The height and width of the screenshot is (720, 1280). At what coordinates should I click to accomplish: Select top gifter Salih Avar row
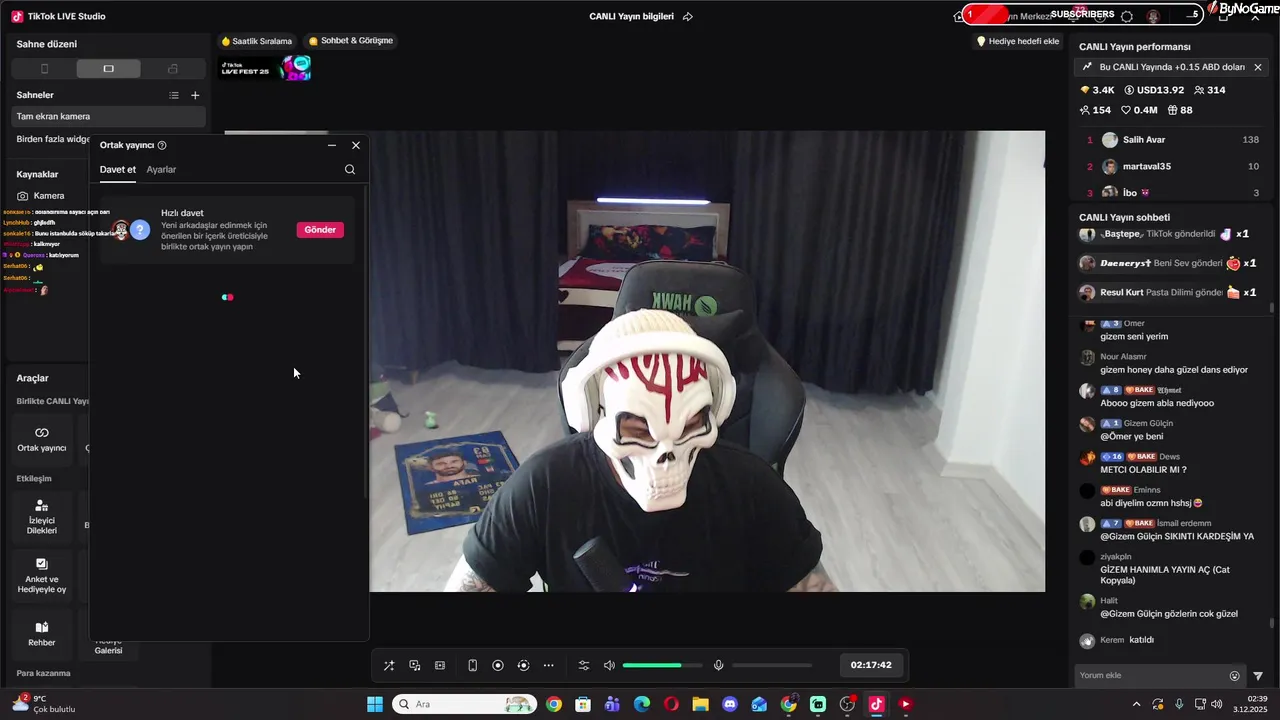click(1172, 140)
